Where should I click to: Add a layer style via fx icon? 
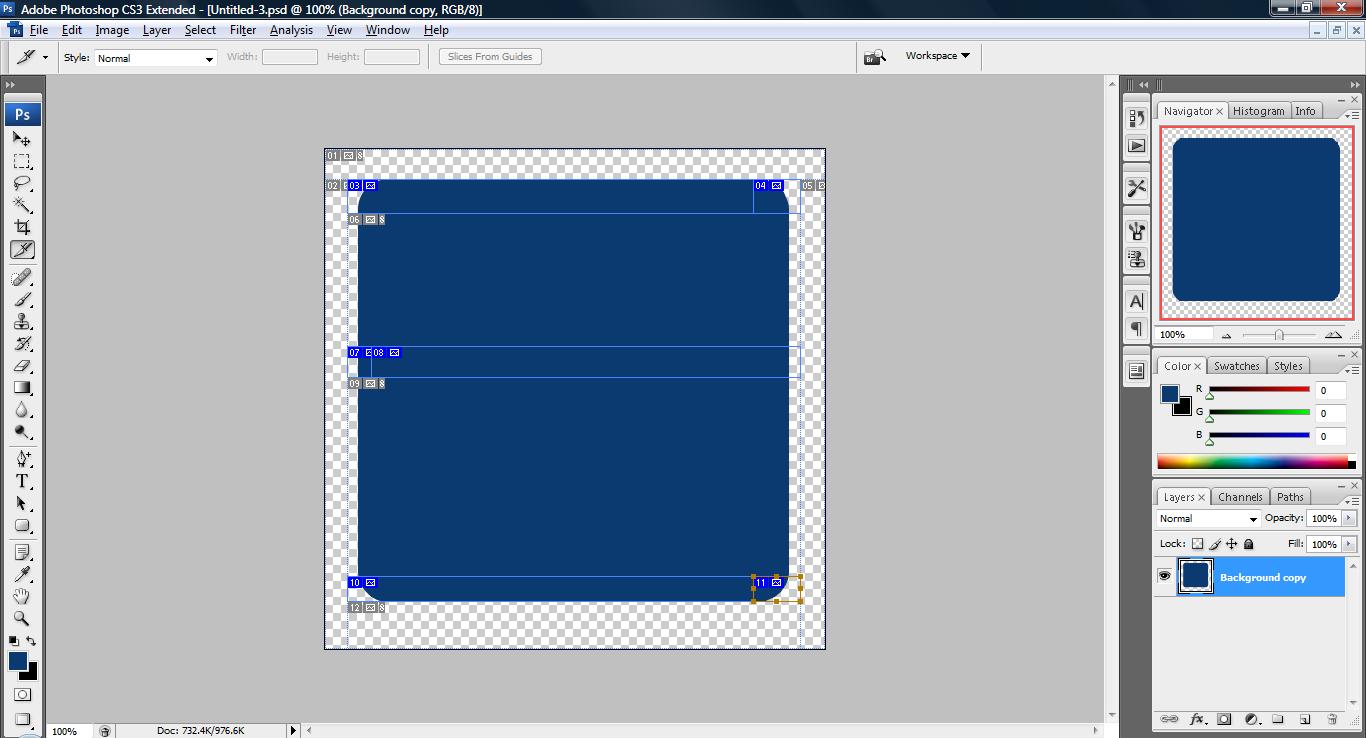1196,719
